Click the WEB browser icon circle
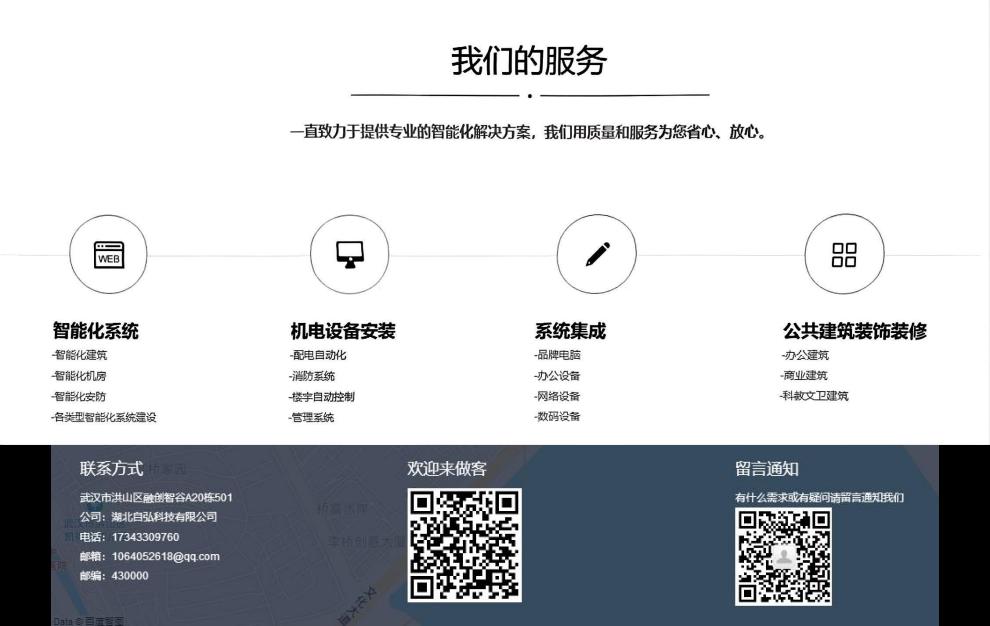This screenshot has width=990, height=626. [108, 255]
